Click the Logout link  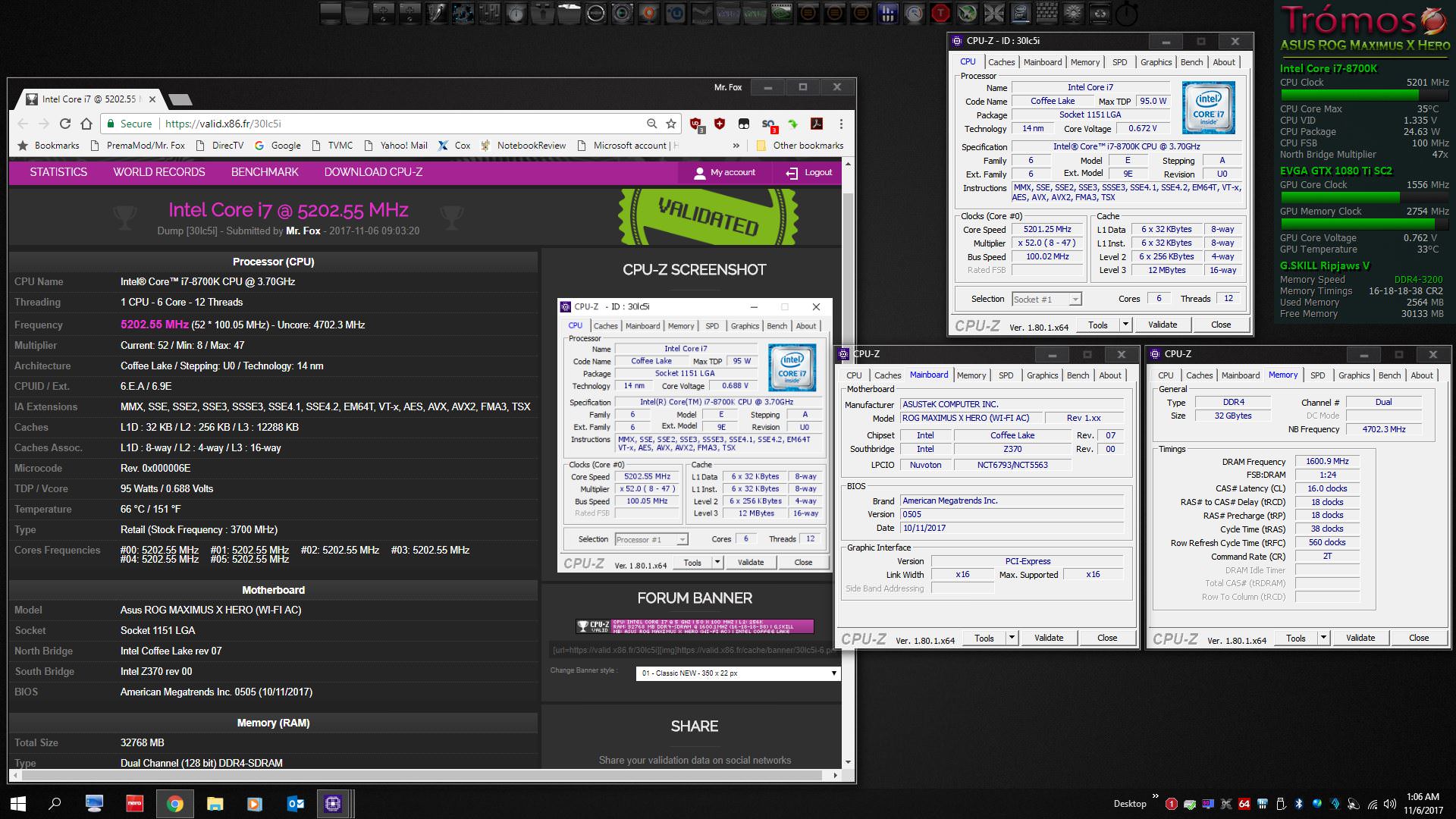pyautogui.click(x=809, y=173)
